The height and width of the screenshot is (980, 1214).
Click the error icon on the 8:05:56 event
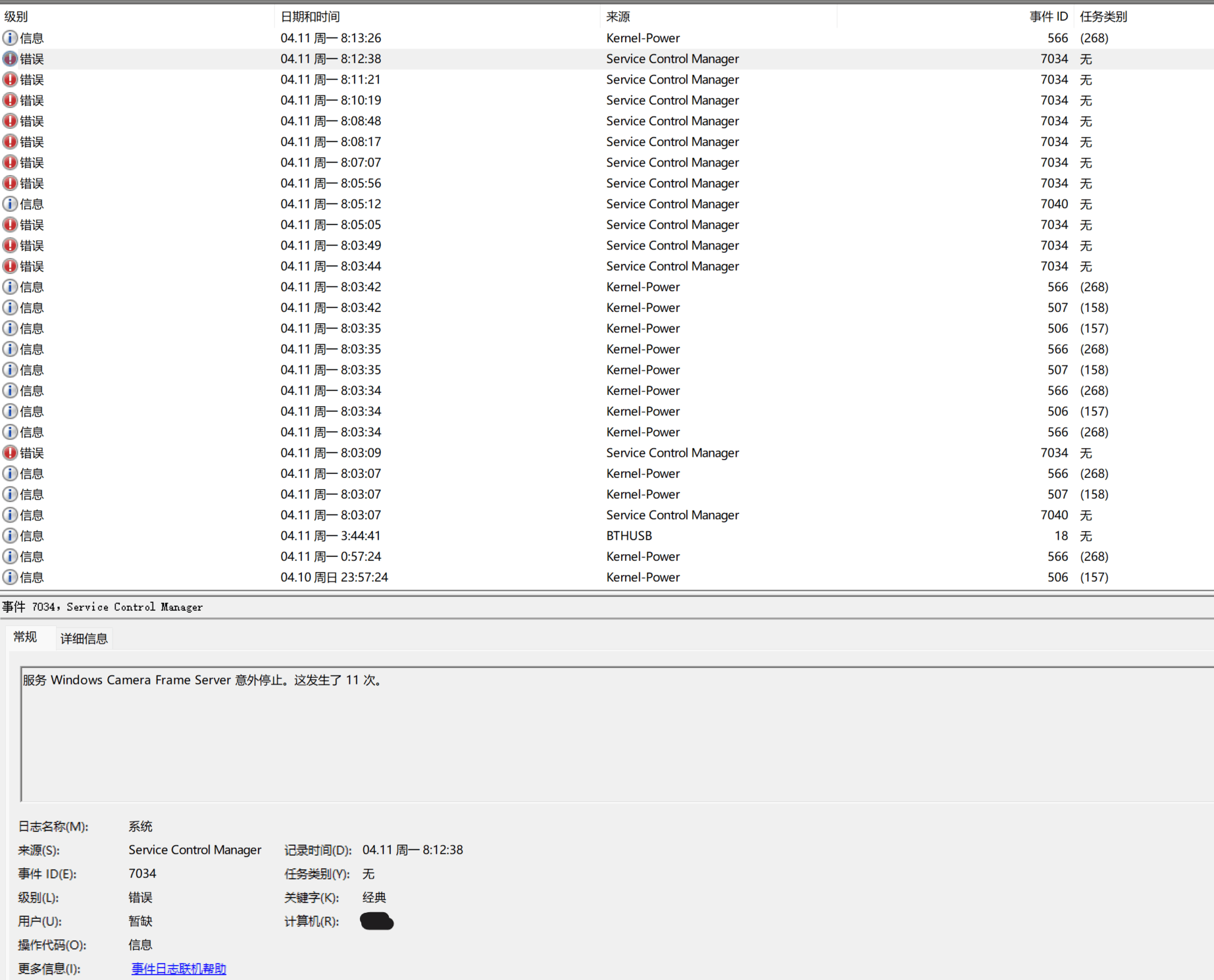[x=11, y=183]
